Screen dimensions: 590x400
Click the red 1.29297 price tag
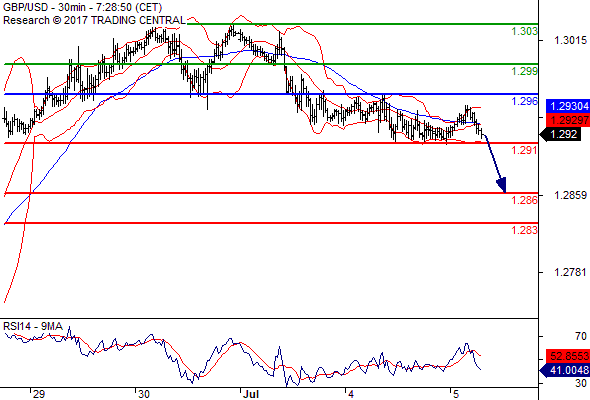coord(567,120)
